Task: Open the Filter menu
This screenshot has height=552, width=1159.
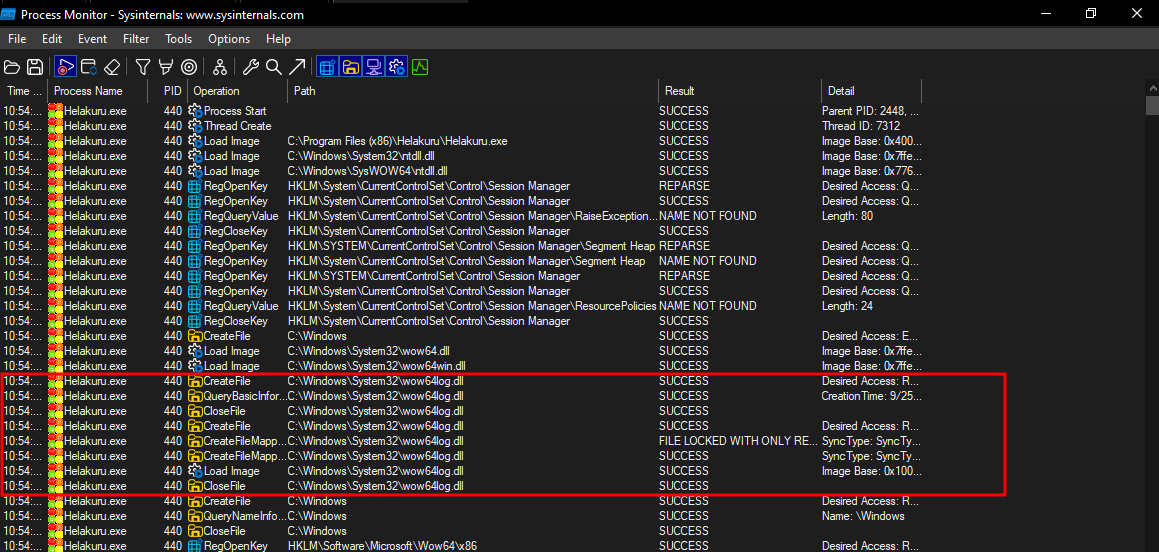Action: coord(136,39)
